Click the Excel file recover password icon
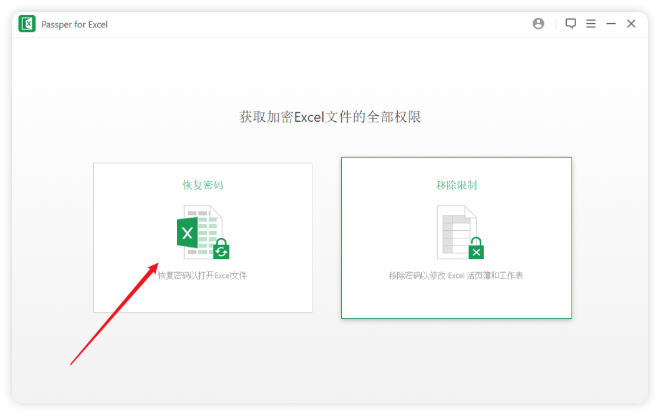 click(x=202, y=233)
